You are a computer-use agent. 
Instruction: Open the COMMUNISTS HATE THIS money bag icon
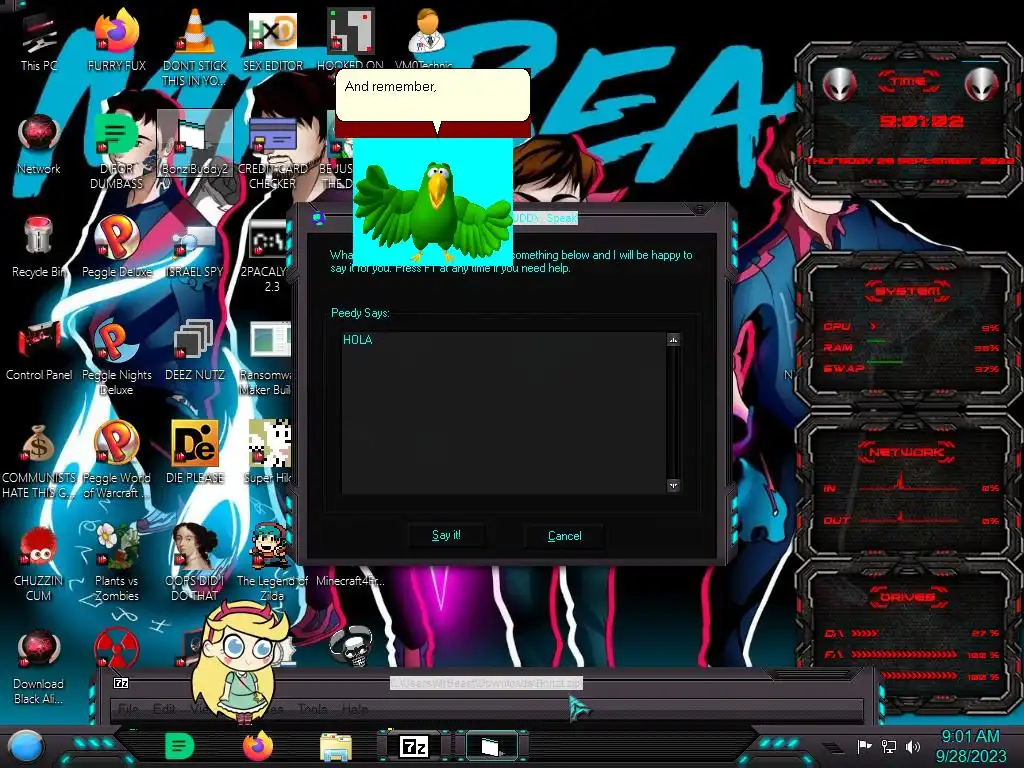39,461
